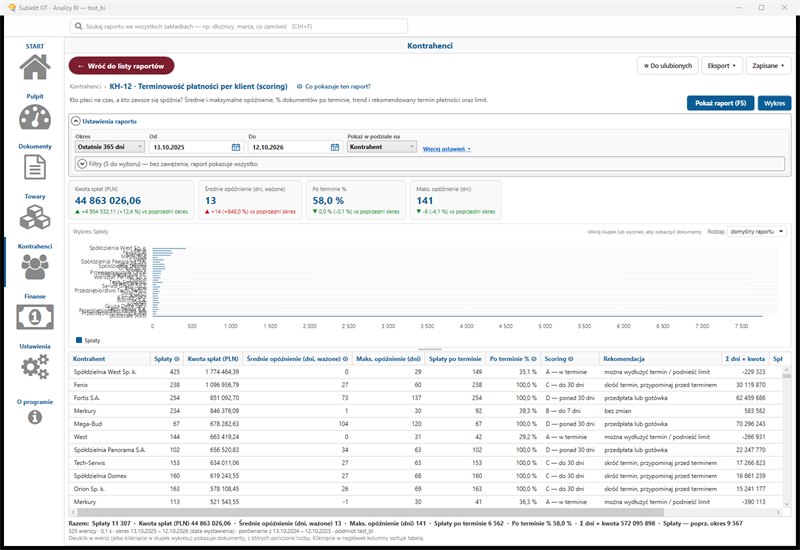Click Pokaż raport (F5) button
Image resolution: width=800 pixels, height=550 pixels.
(720, 103)
